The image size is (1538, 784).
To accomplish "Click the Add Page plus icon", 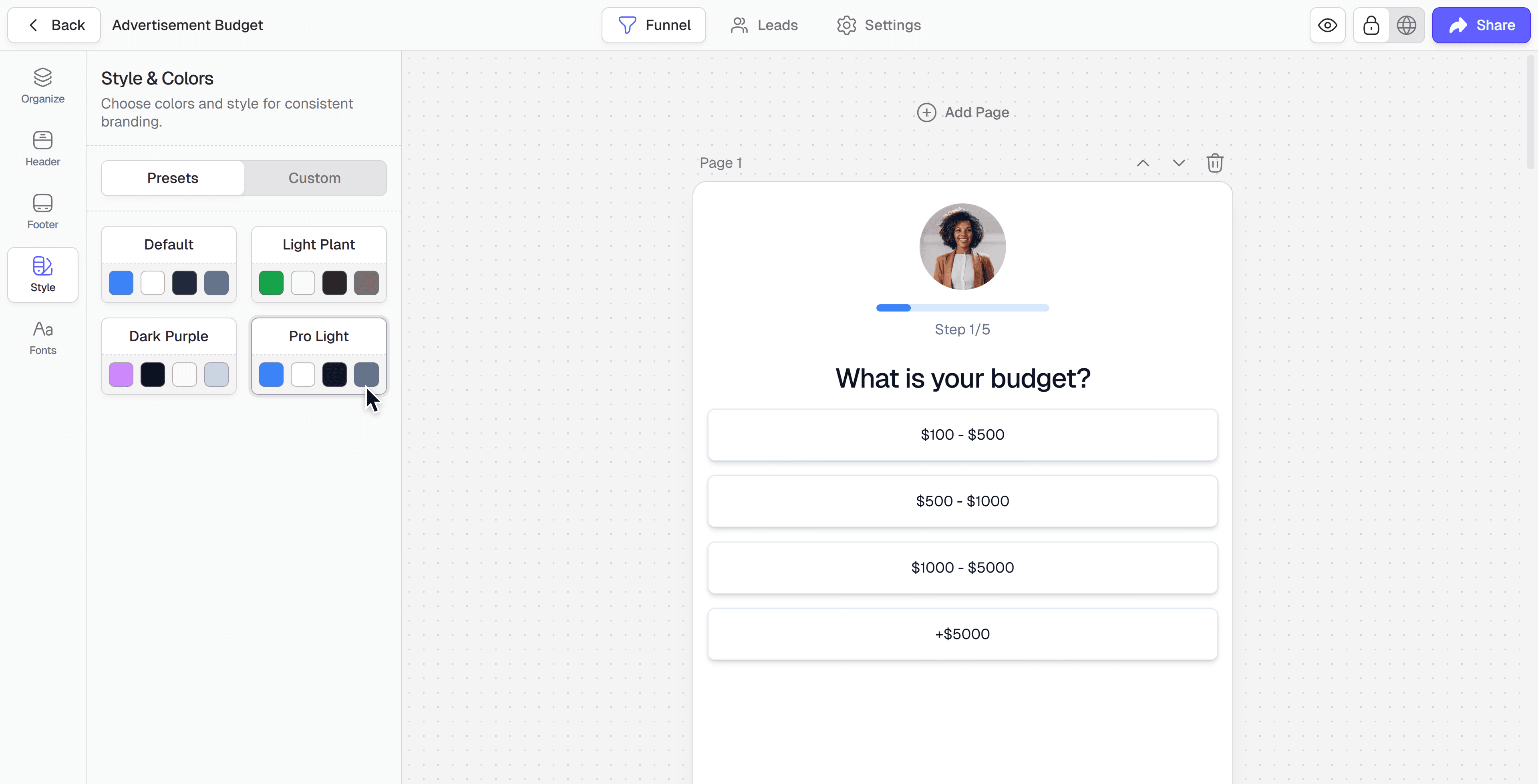I will click(x=926, y=112).
